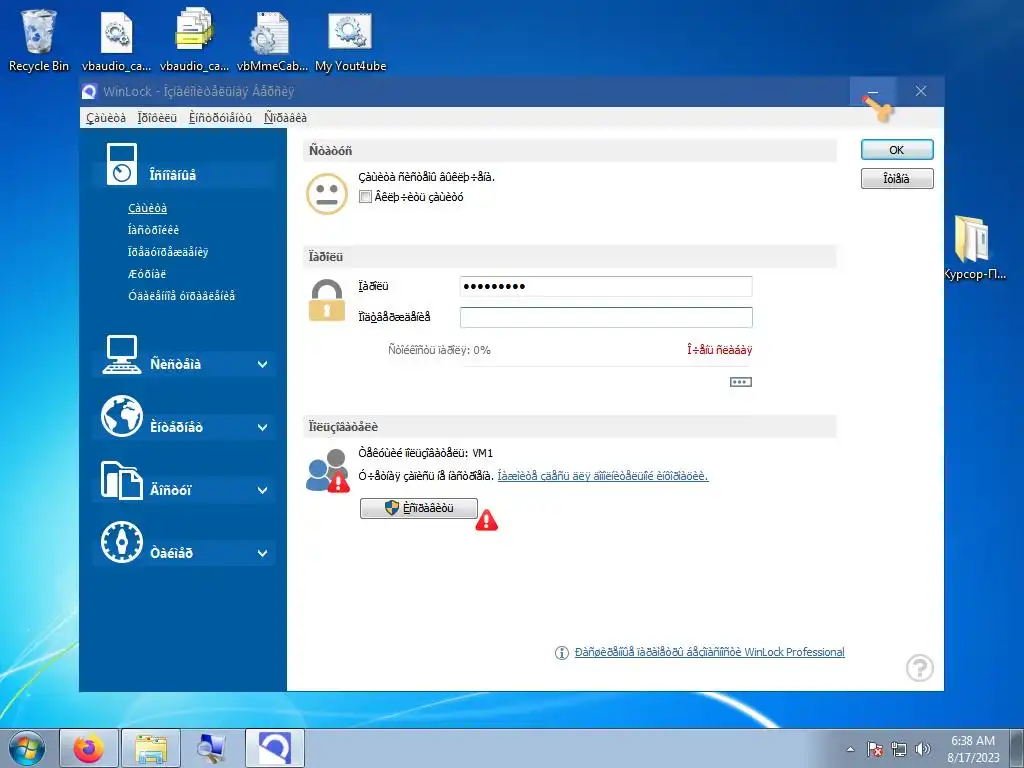Click the password strength 0% text
Image resolution: width=1024 pixels, height=768 pixels.
pyautogui.click(x=439, y=350)
